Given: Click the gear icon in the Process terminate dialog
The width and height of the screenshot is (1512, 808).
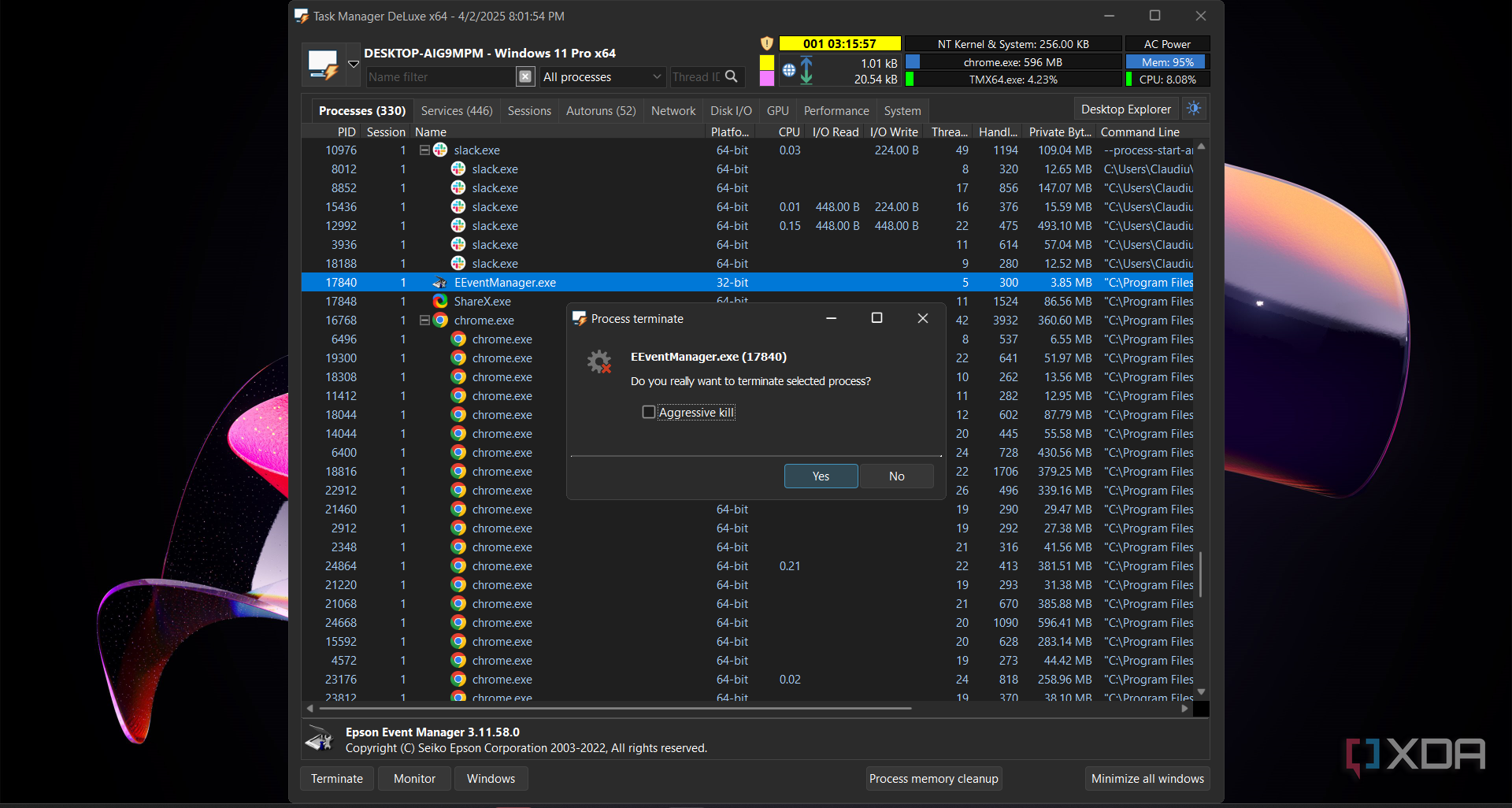Looking at the screenshot, I should [x=599, y=361].
